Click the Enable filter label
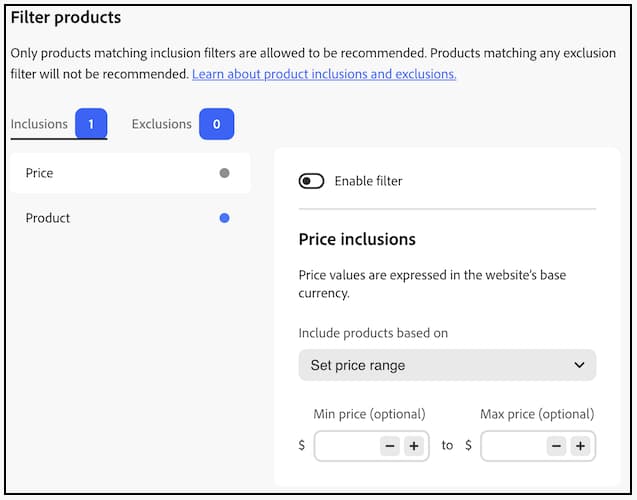The width and height of the screenshot is (637, 500). (x=368, y=181)
